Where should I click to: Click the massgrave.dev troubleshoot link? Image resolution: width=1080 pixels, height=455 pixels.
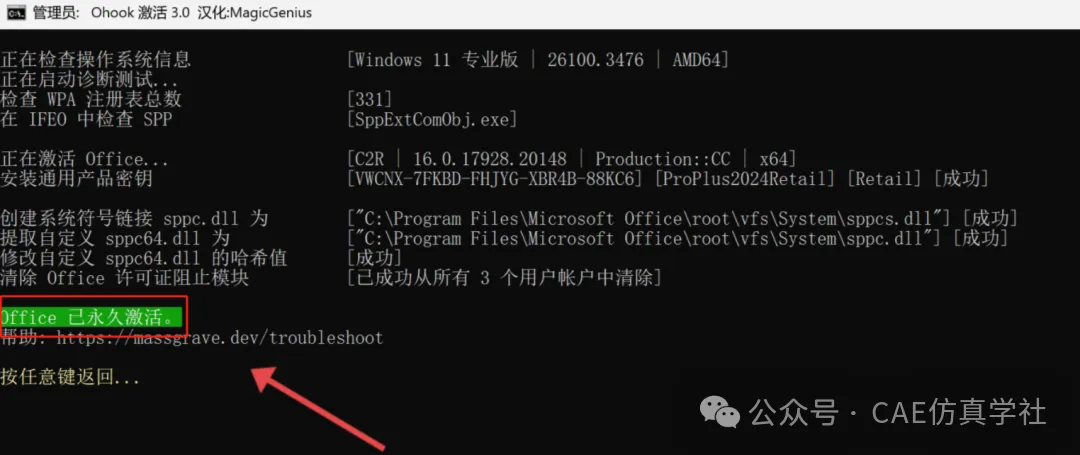pos(218,338)
